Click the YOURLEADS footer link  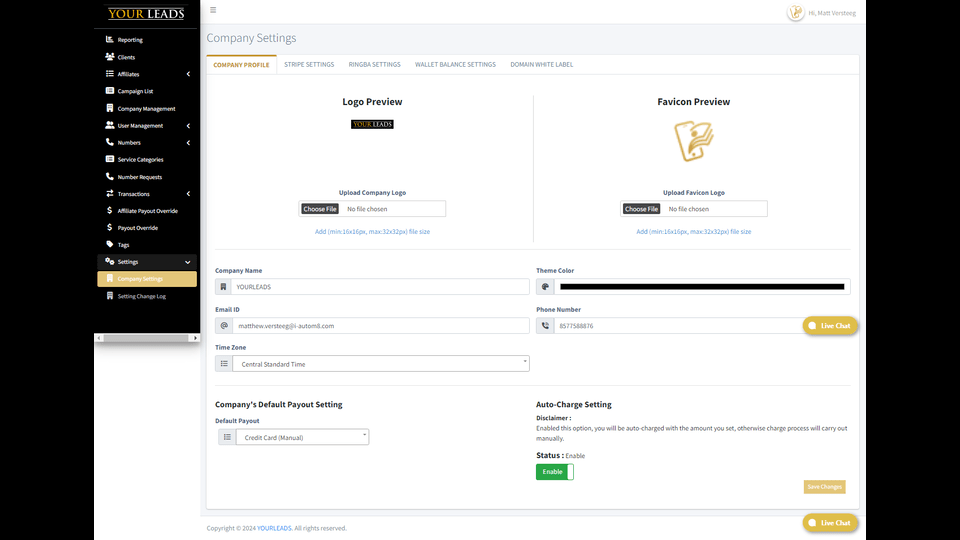coord(274,528)
